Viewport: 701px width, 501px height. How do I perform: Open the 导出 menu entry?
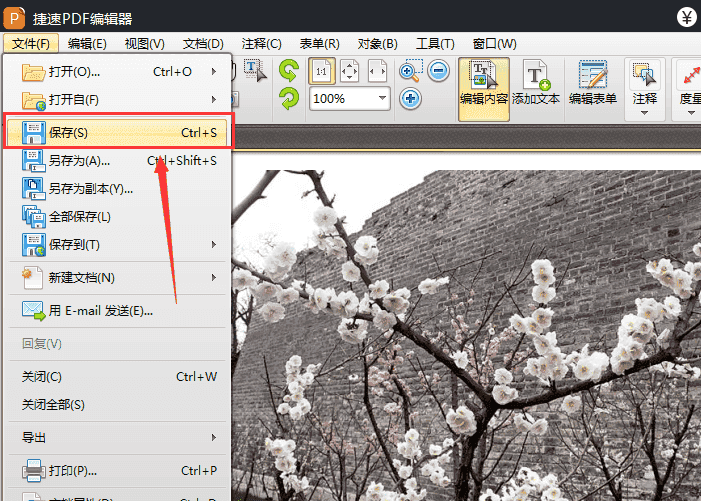(x=117, y=437)
